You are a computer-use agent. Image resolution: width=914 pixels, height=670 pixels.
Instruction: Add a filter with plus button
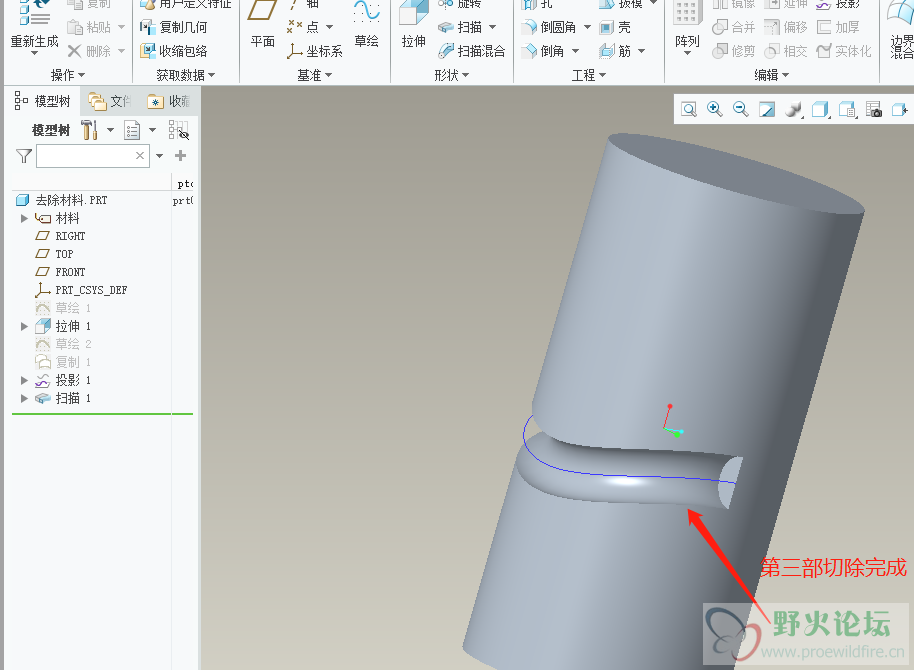181,156
